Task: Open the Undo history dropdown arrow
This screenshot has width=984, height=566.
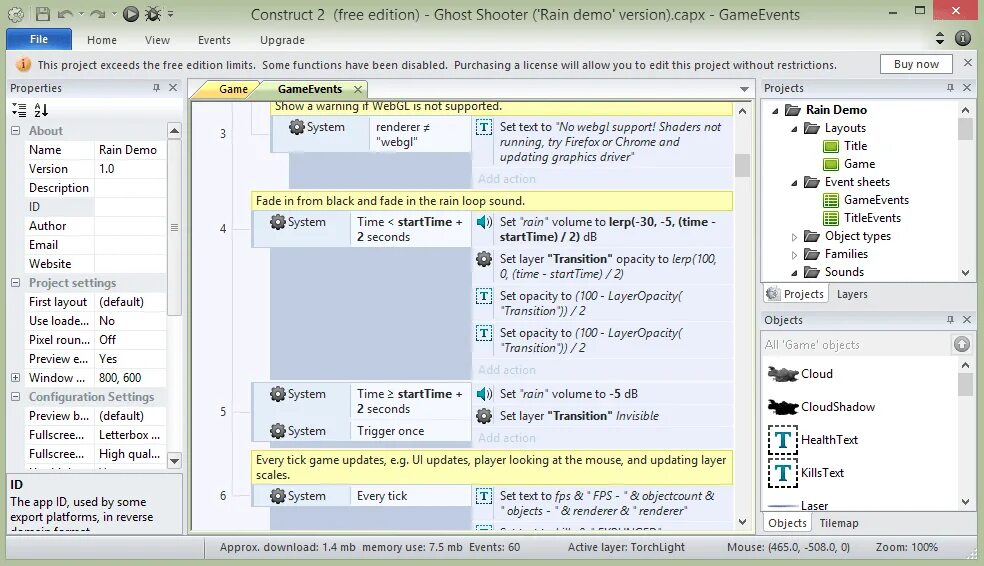Action: pos(81,14)
